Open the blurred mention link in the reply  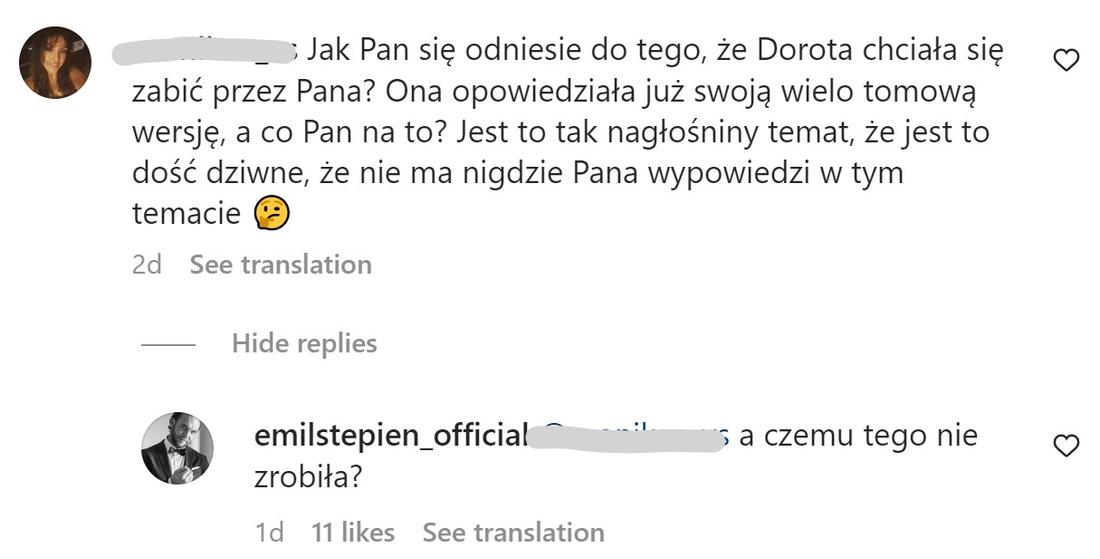coord(630,437)
